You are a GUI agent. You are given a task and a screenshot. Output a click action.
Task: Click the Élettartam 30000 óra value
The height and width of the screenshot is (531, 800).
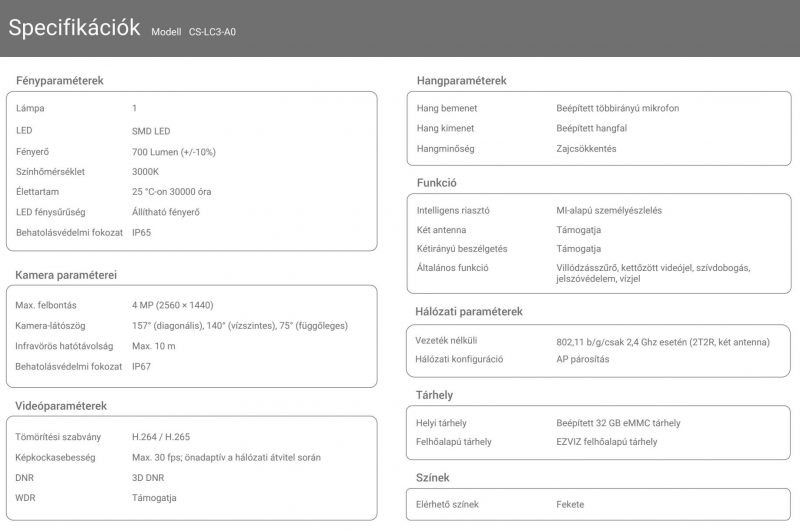(171, 192)
